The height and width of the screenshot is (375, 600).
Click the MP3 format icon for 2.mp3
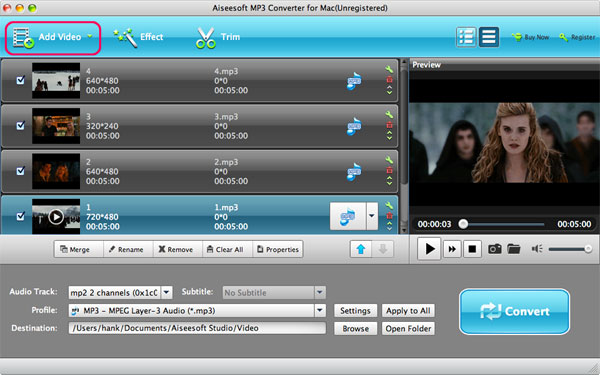(354, 171)
